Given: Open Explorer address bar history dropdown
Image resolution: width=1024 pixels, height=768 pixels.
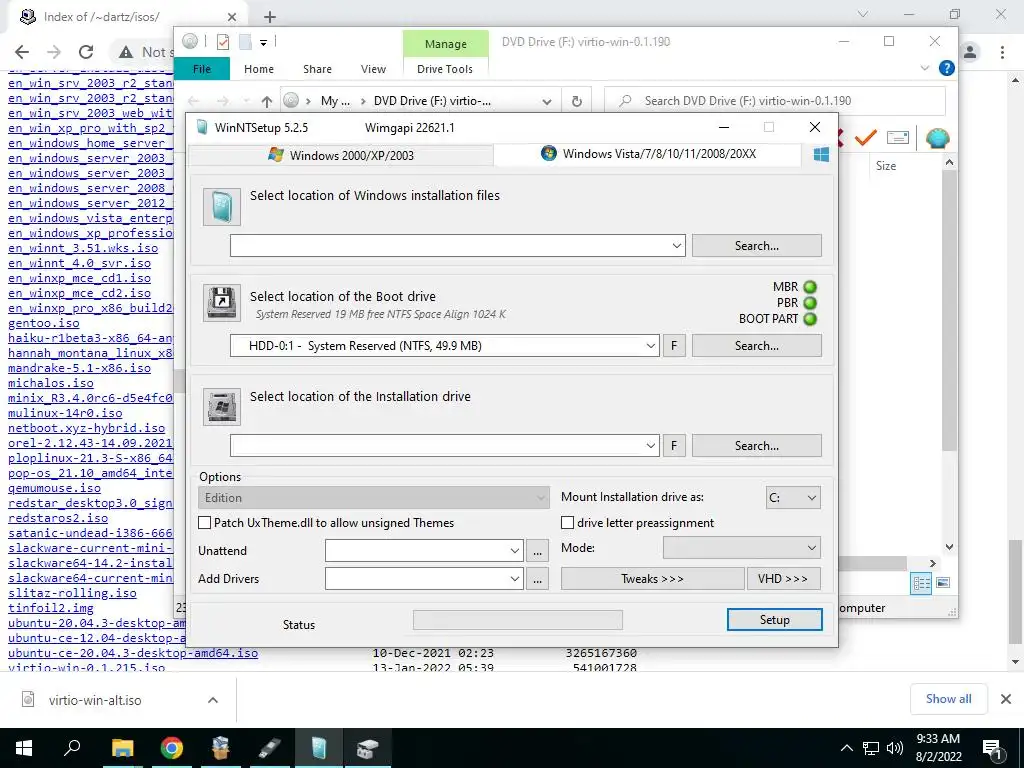Looking at the screenshot, I should click(547, 101).
